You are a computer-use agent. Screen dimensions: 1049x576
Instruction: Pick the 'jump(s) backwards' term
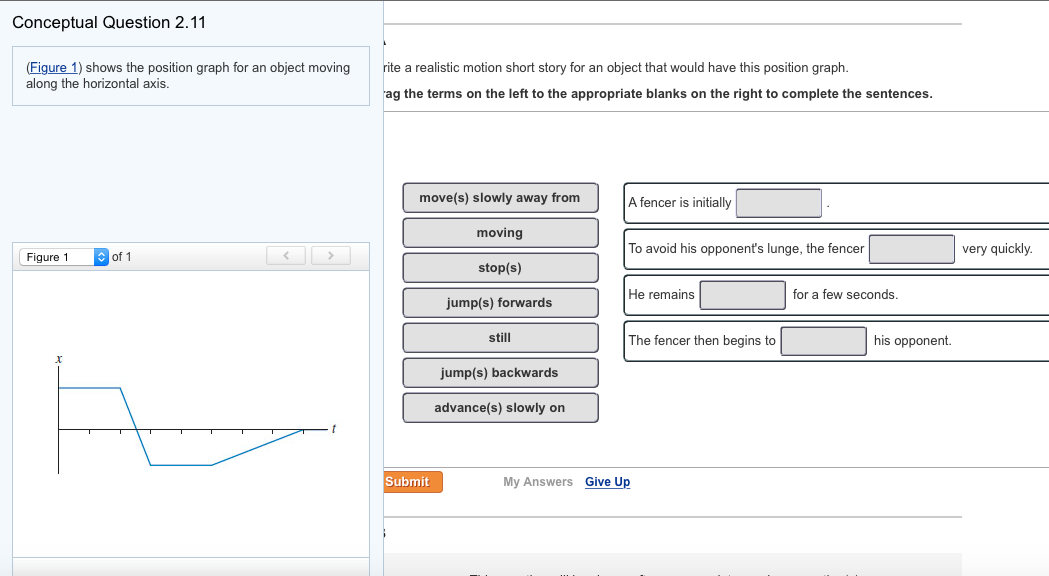pyautogui.click(x=500, y=373)
